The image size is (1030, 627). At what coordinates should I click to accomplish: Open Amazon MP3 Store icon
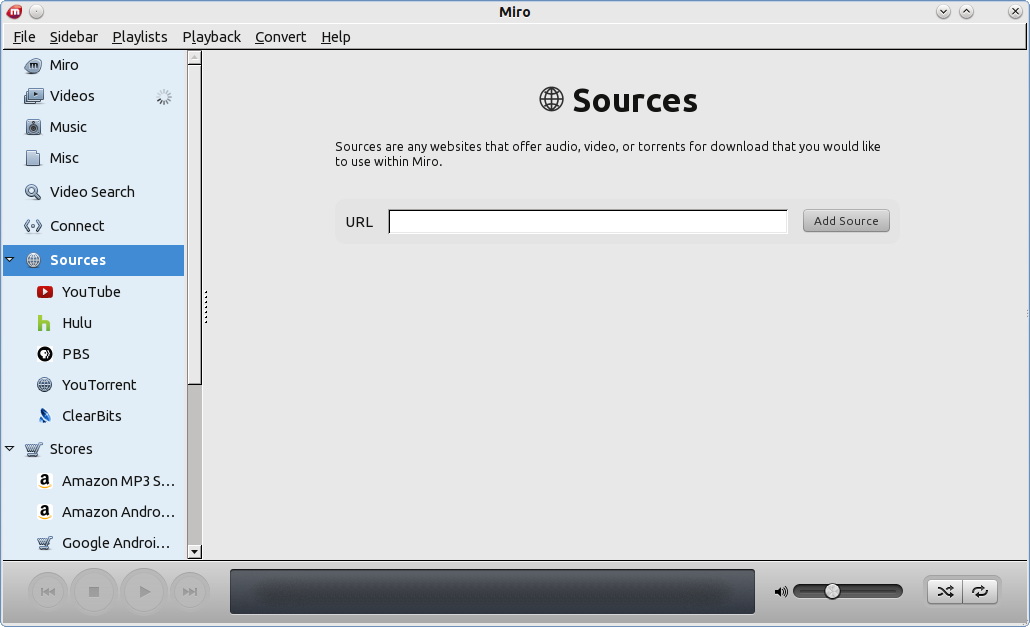[x=45, y=481]
